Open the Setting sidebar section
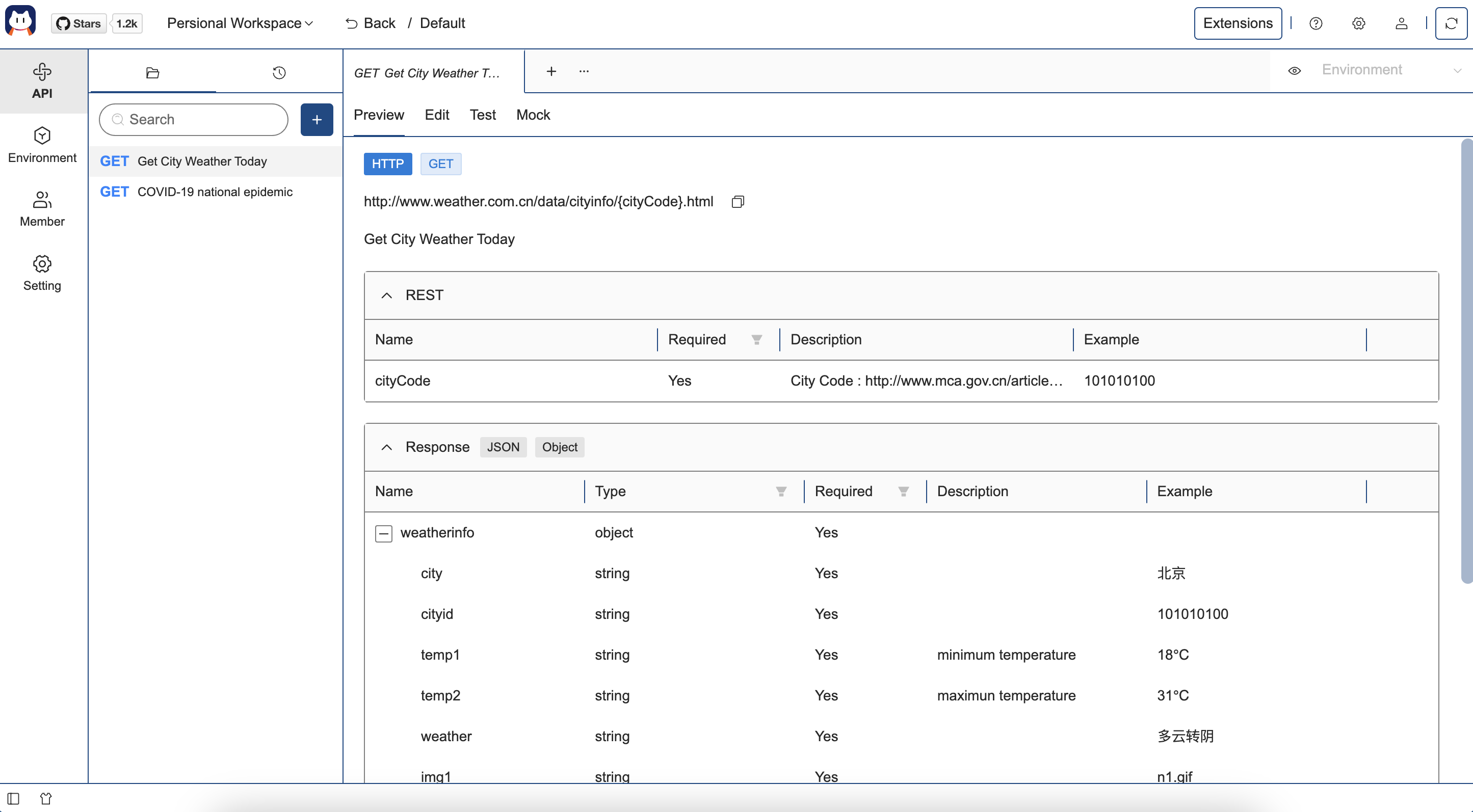 click(x=42, y=273)
